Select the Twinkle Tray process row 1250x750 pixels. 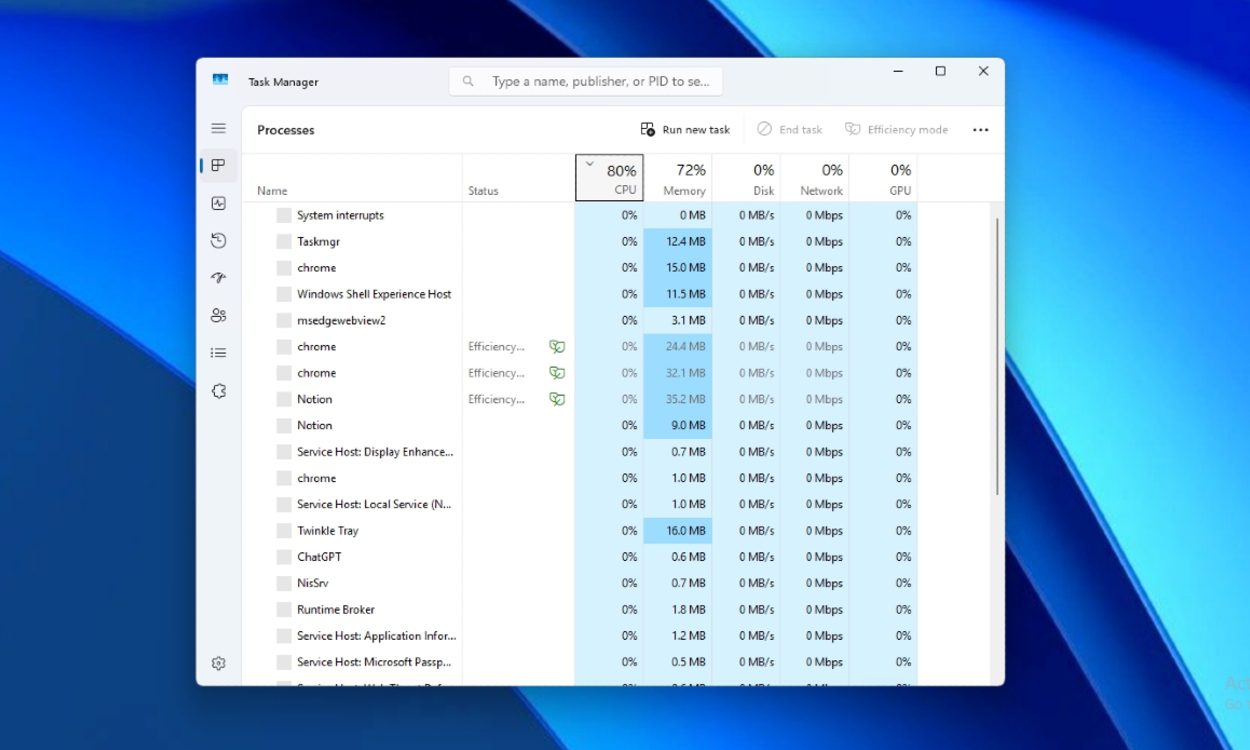580,531
